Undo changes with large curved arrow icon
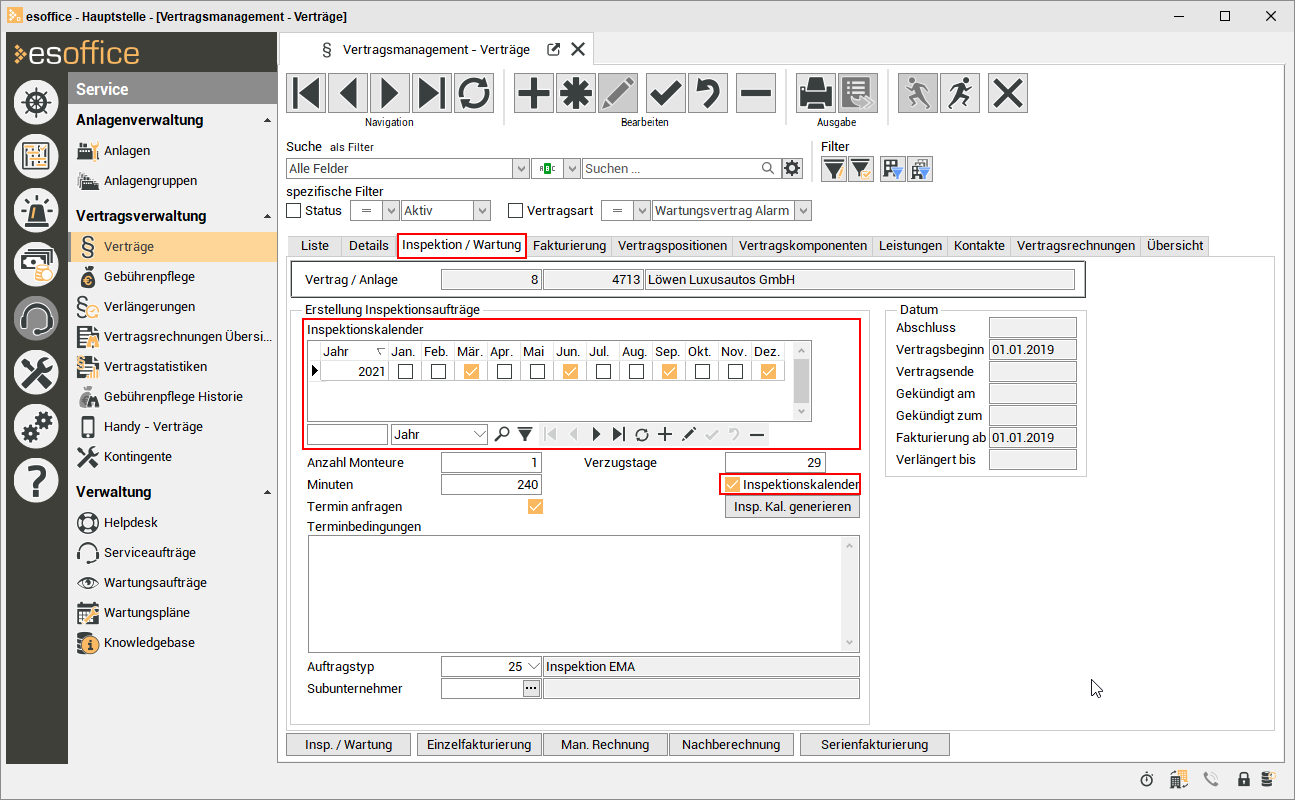This screenshot has width=1295, height=800. [708, 93]
